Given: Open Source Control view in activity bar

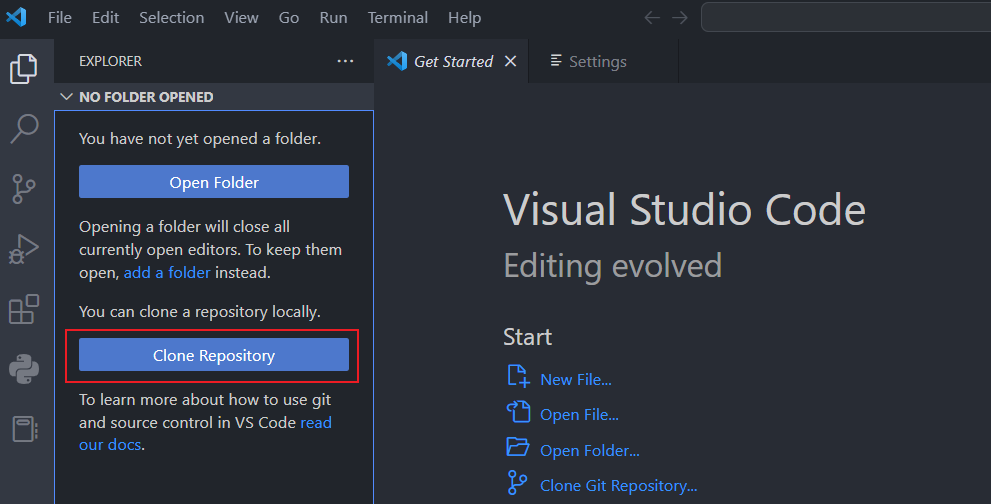Looking at the screenshot, I should [24, 188].
